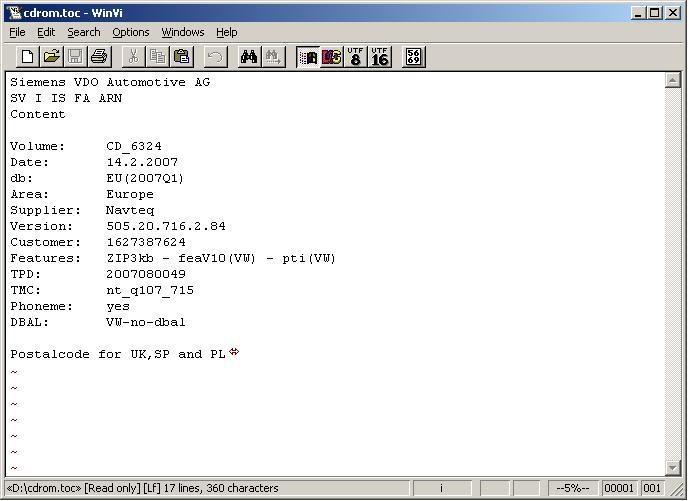Click the Phoneme value 'yes'
This screenshot has width=689, height=501.
tap(118, 307)
